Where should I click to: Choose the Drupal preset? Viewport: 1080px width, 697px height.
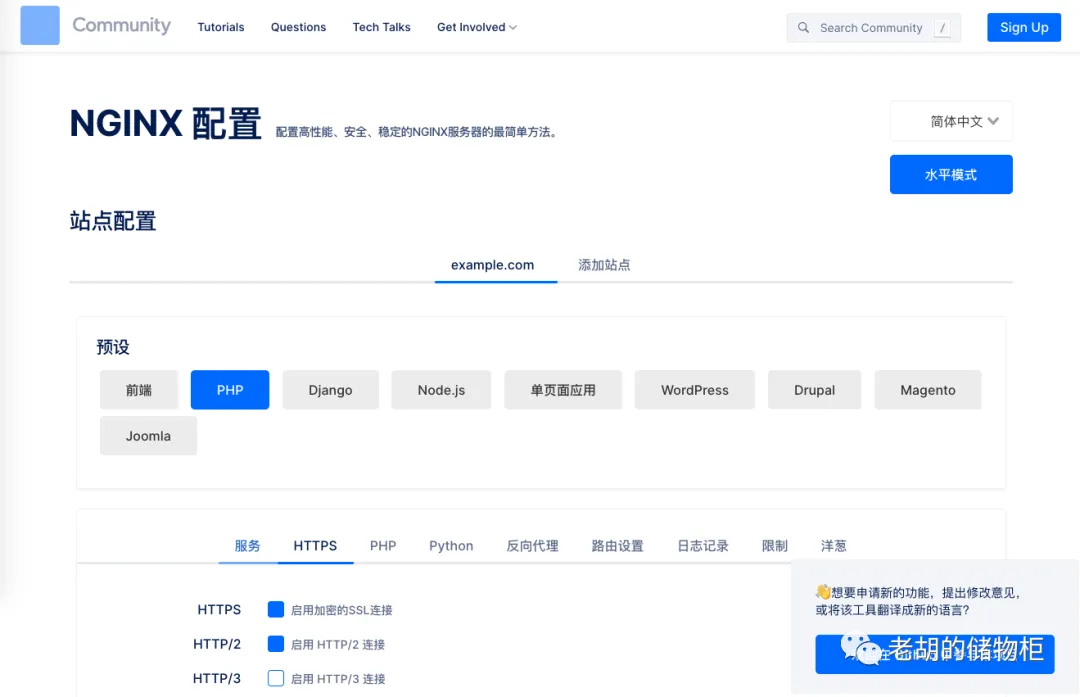814,390
